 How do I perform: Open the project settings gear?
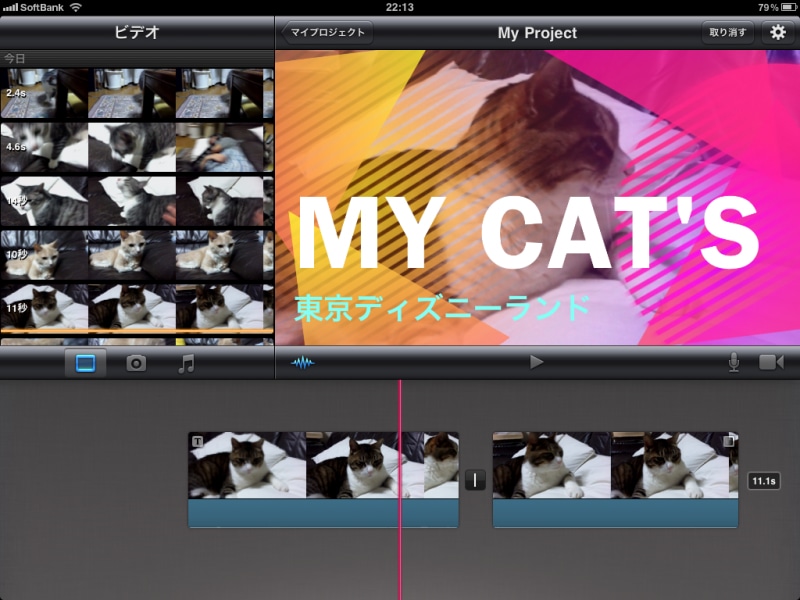click(x=777, y=33)
